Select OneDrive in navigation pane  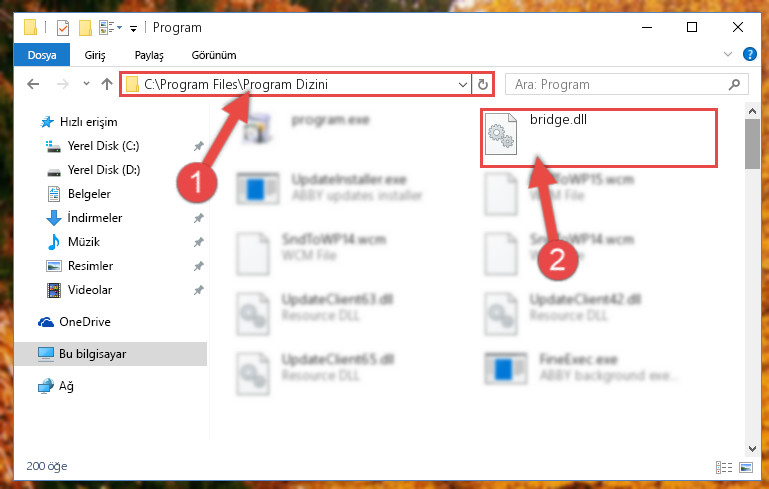click(x=84, y=322)
